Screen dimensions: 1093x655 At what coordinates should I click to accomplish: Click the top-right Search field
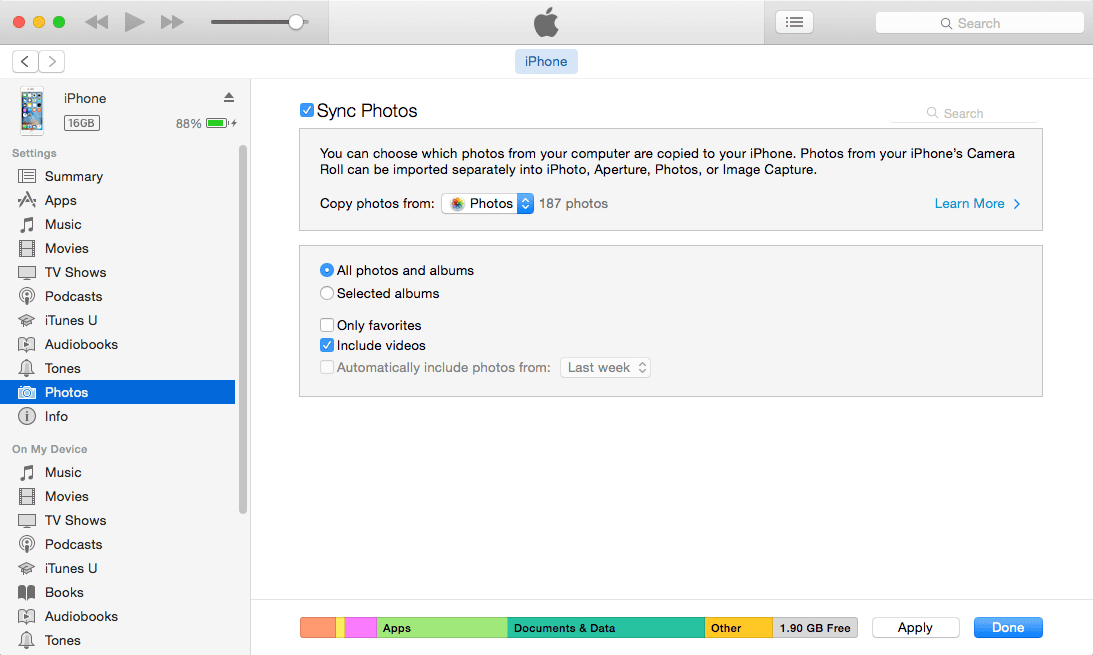click(979, 23)
